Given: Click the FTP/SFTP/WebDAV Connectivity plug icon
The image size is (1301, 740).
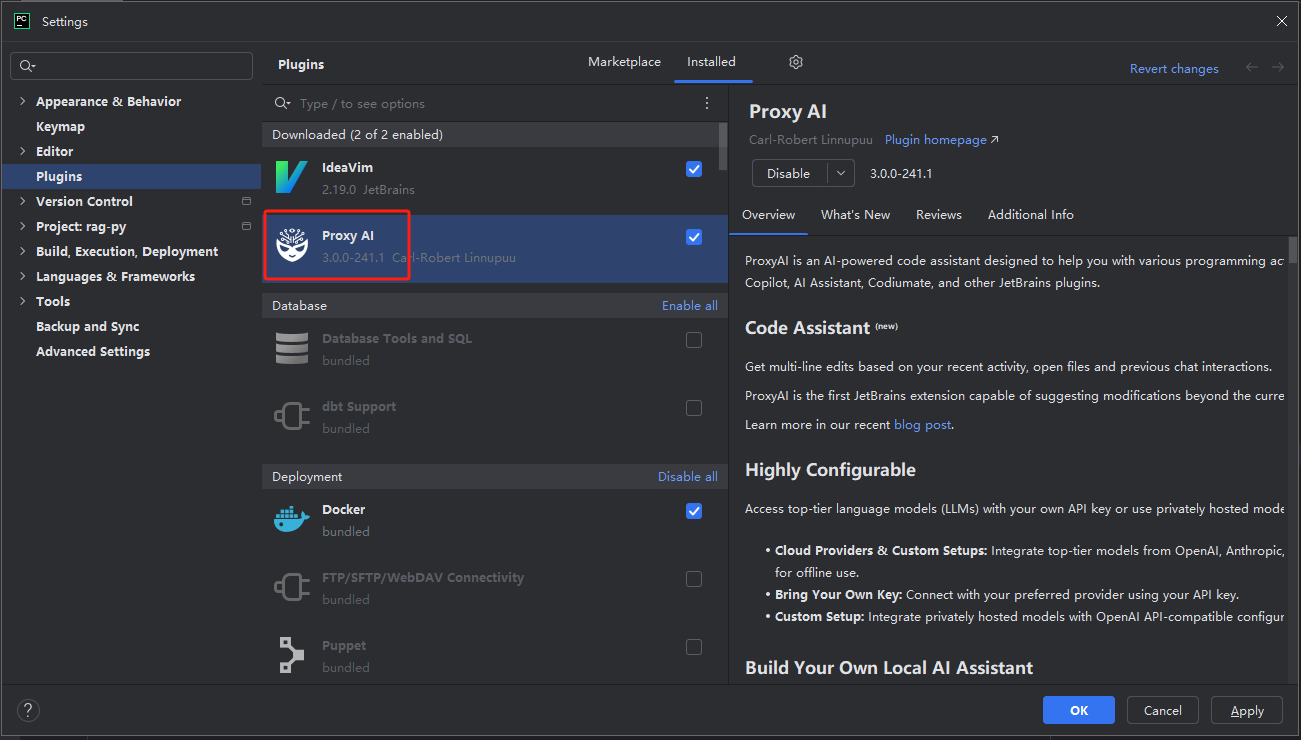Looking at the screenshot, I should [292, 588].
